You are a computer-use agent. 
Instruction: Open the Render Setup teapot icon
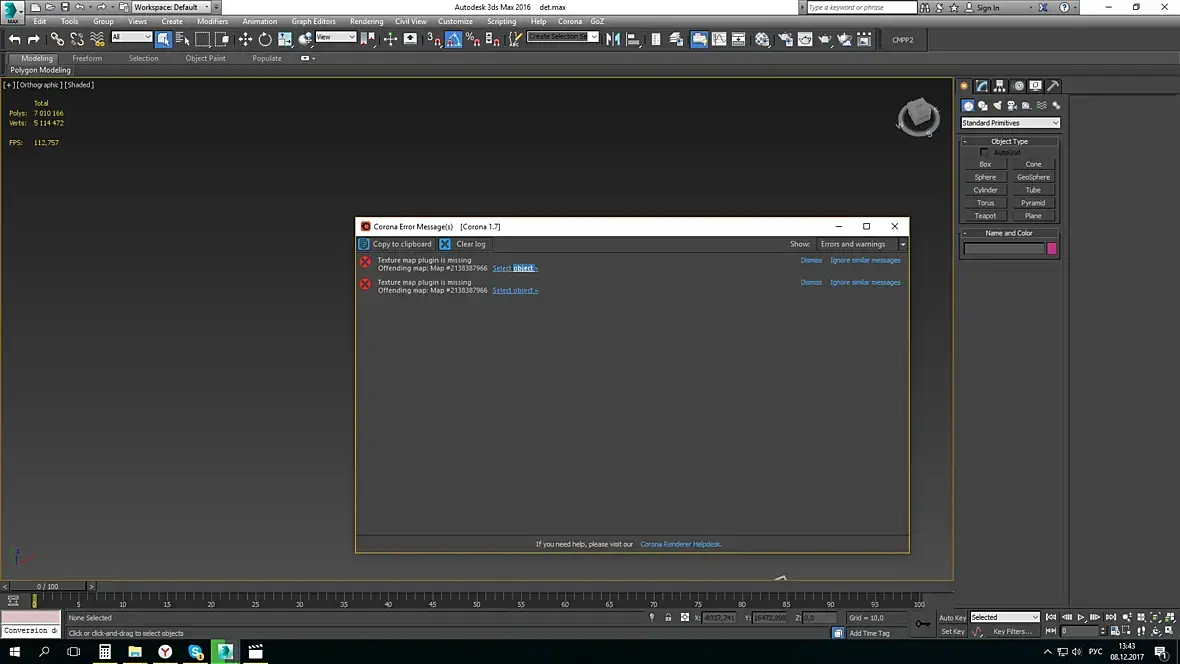(786, 39)
